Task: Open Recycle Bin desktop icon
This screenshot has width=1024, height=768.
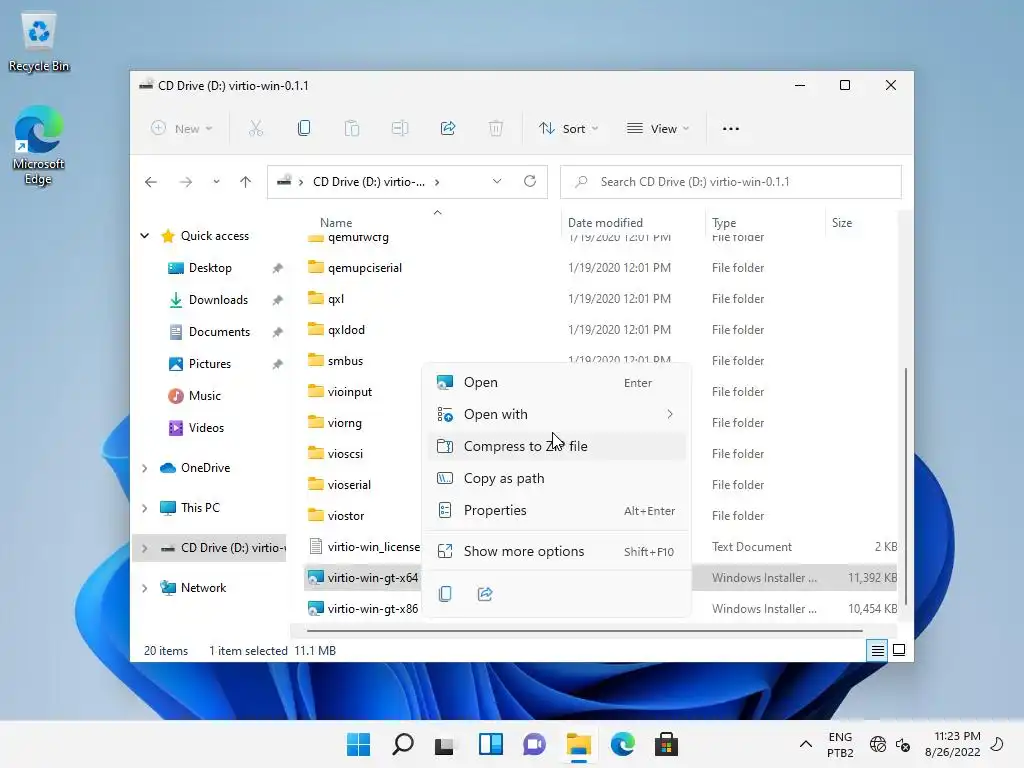Action: [39, 42]
